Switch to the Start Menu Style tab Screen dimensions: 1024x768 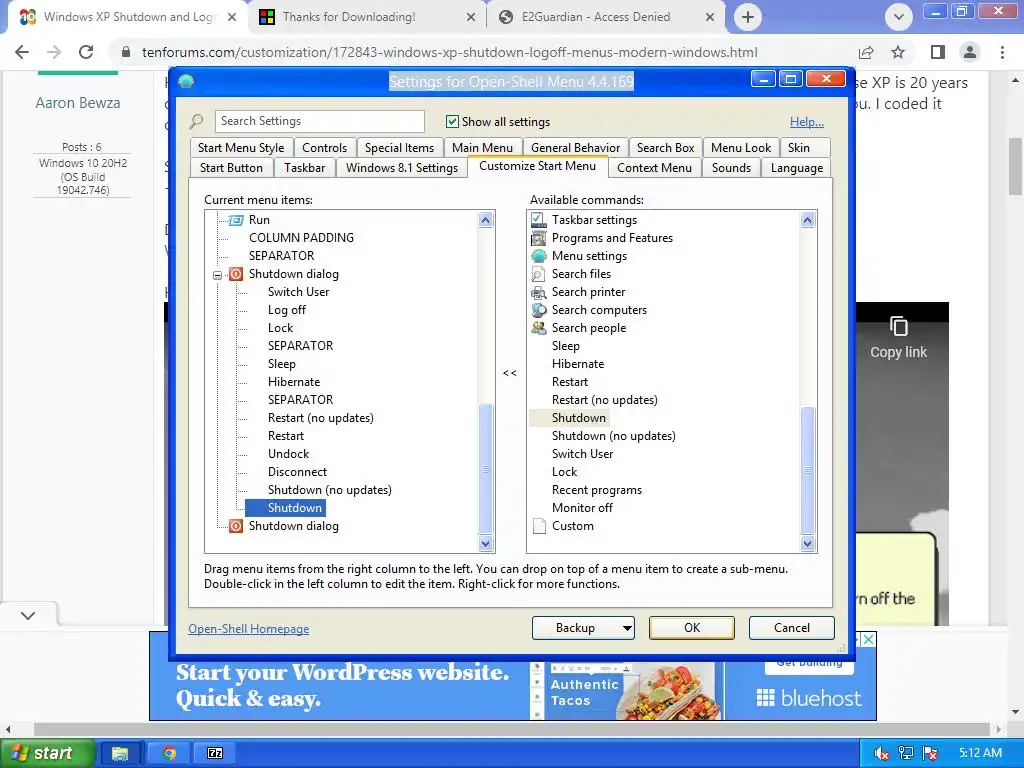tap(241, 148)
